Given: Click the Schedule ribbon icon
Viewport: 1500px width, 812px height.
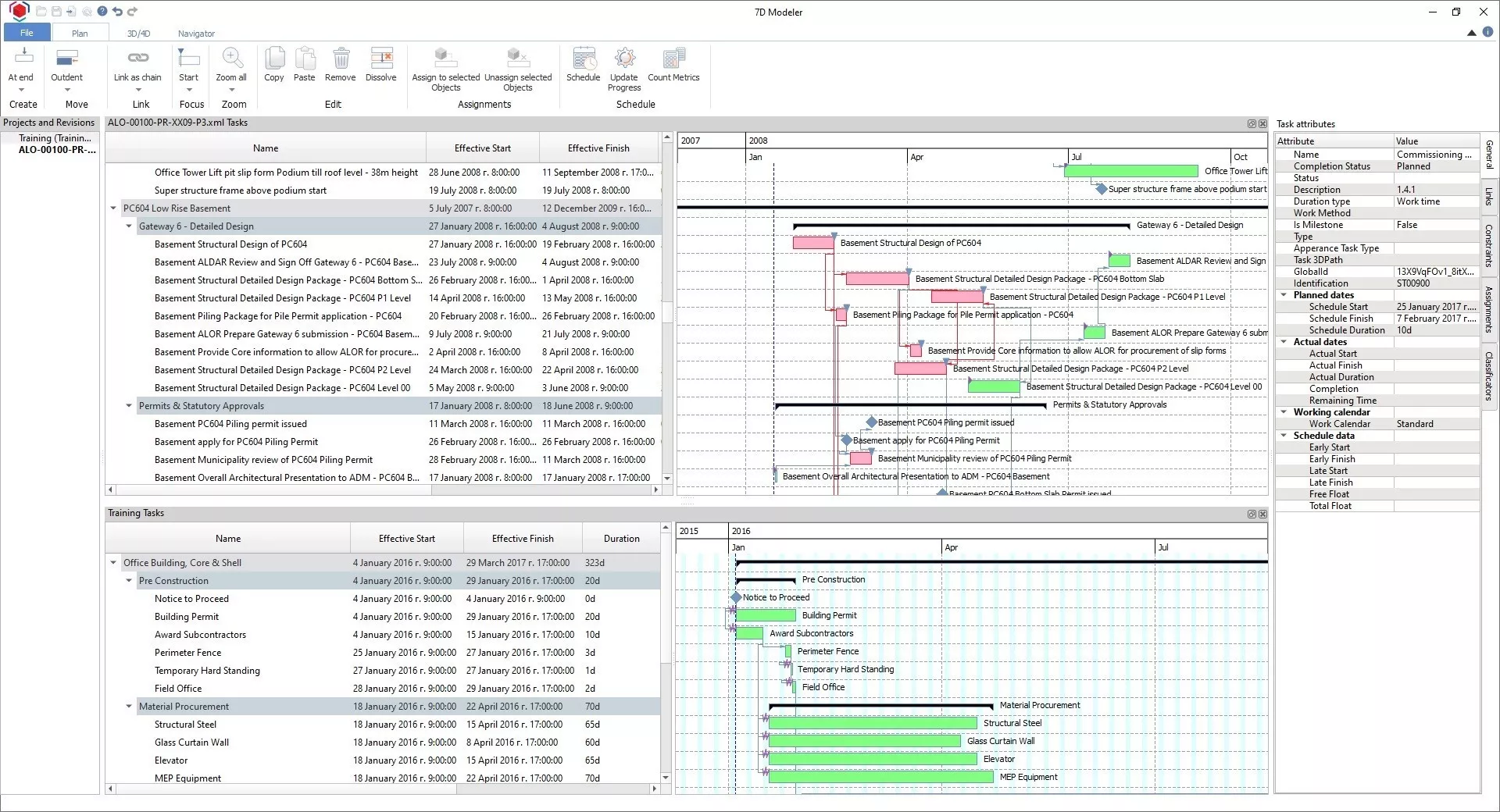Looking at the screenshot, I should pyautogui.click(x=583, y=59).
